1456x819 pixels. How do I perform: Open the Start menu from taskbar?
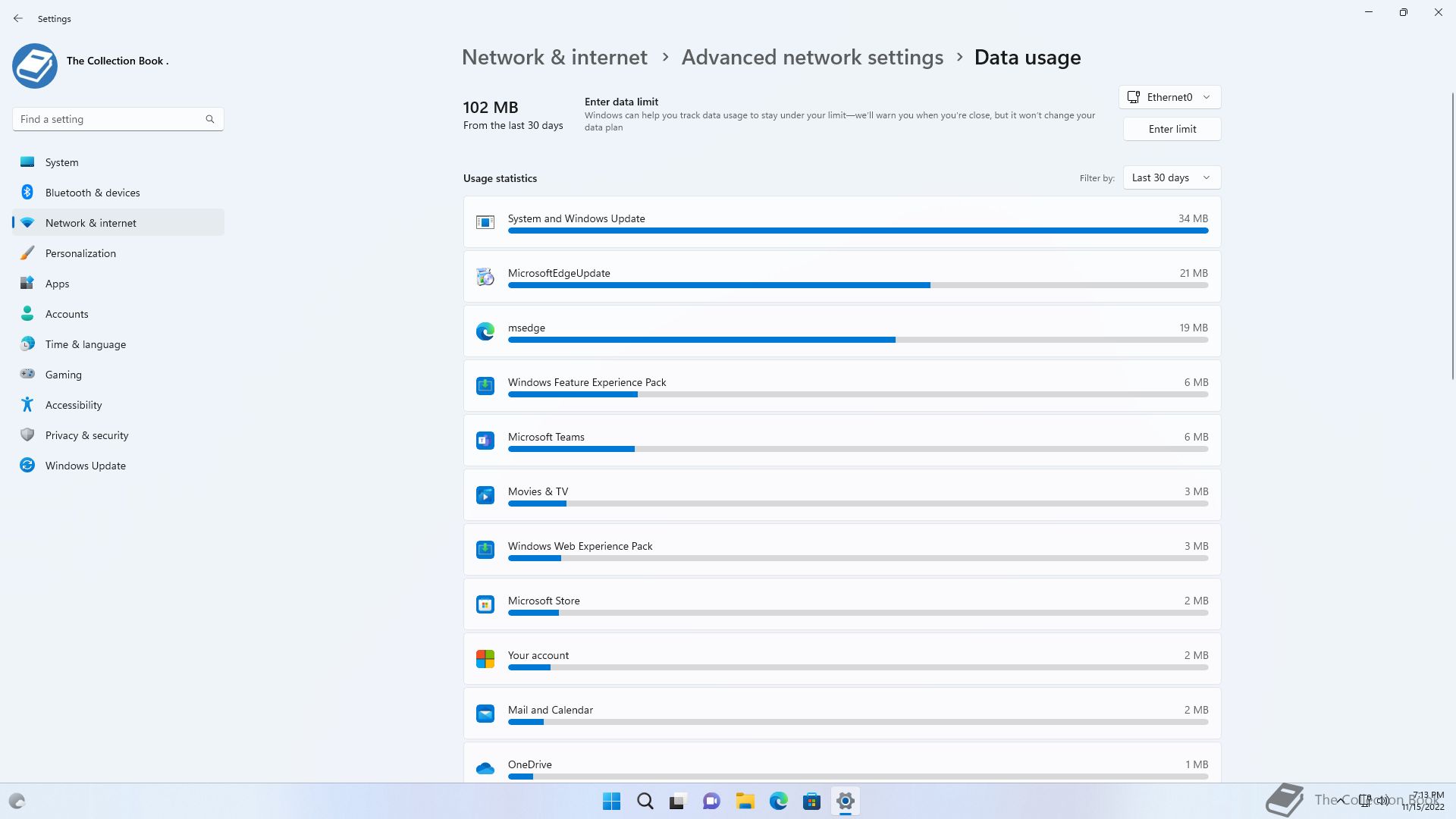(x=611, y=802)
